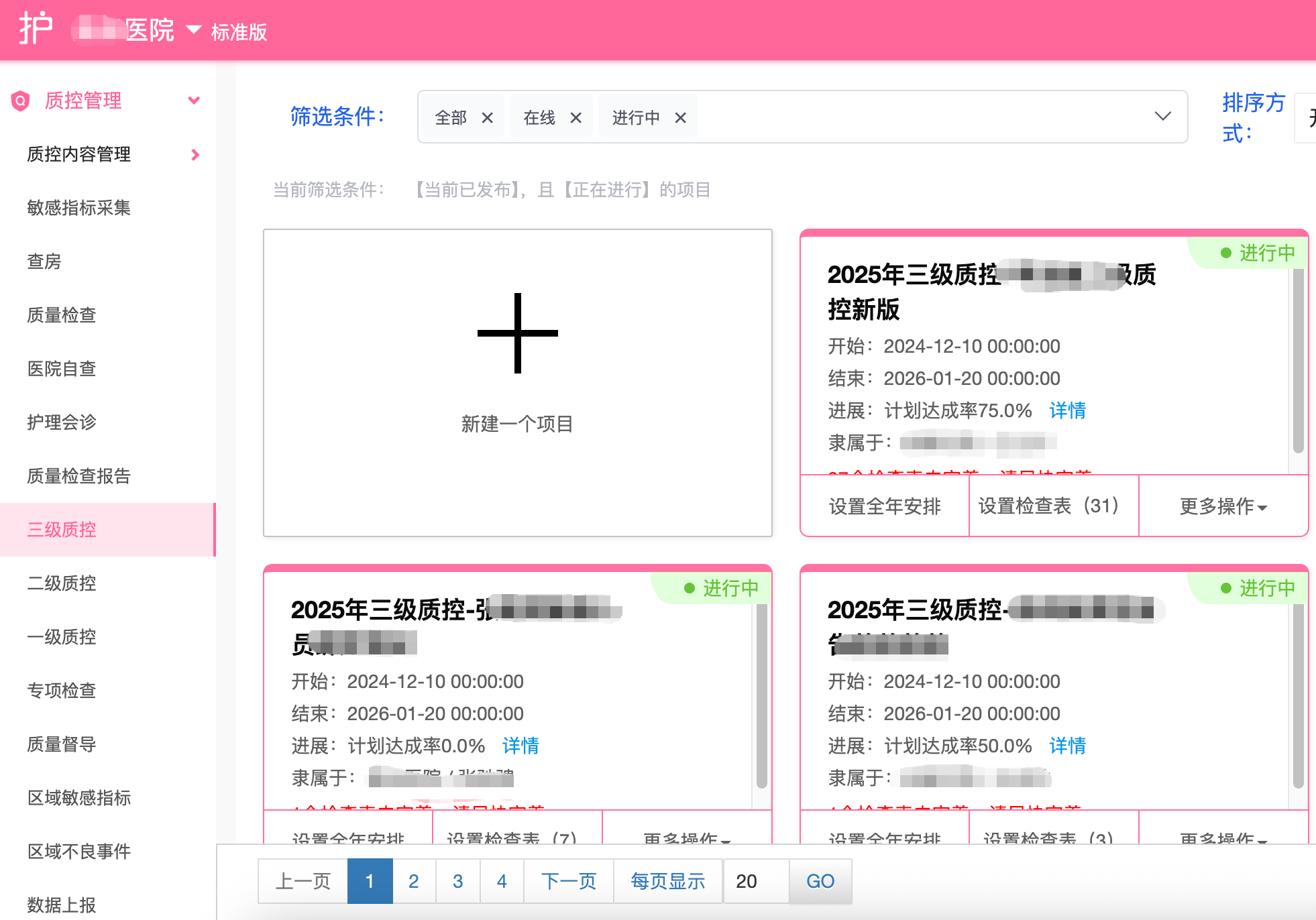Remove the 全部 filter via its X icon

pyautogui.click(x=488, y=117)
